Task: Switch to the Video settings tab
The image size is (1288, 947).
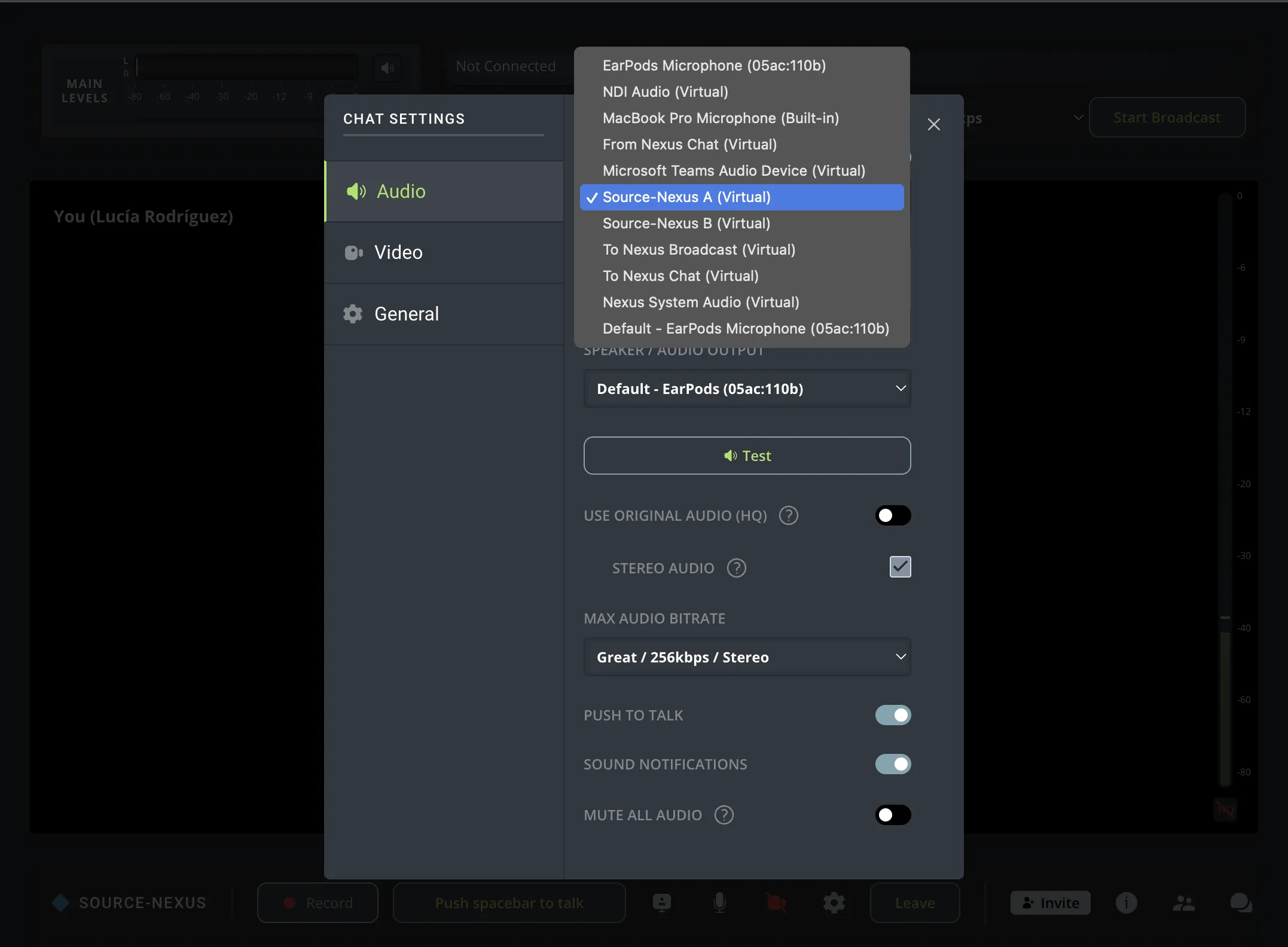Action: click(444, 252)
